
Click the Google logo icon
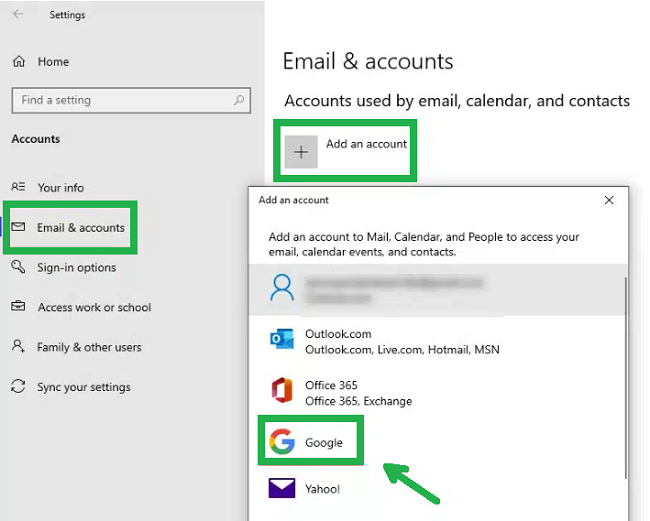pos(282,442)
